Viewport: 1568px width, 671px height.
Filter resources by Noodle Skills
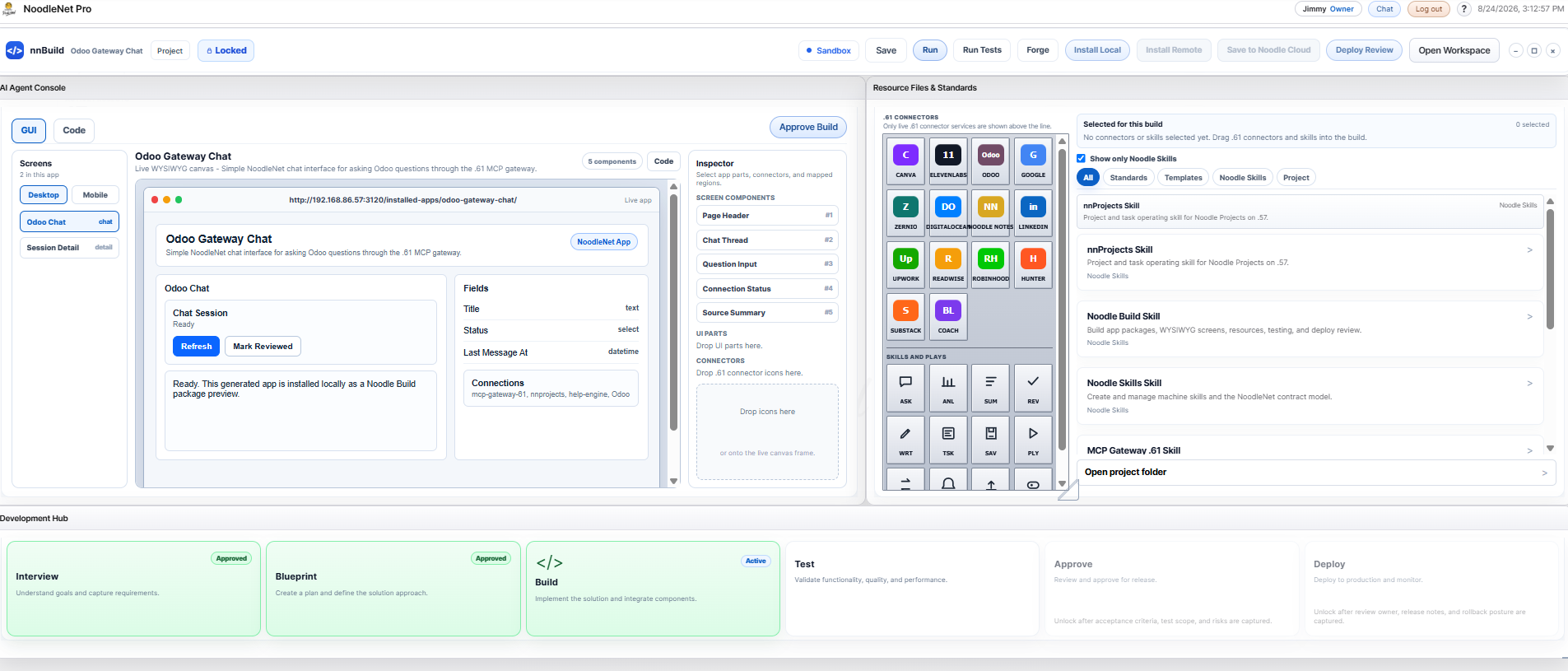click(x=1243, y=178)
